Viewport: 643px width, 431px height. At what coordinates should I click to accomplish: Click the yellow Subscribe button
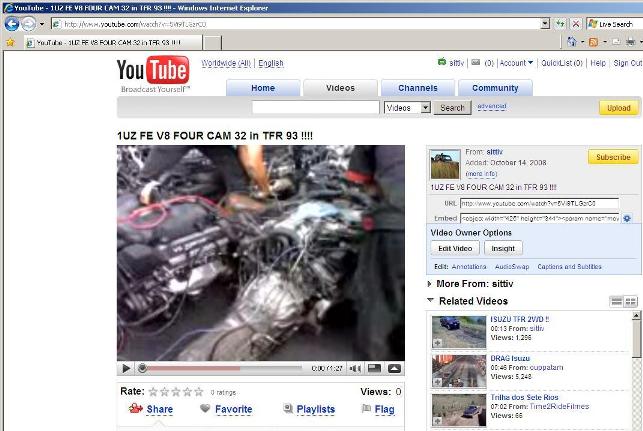coord(612,157)
